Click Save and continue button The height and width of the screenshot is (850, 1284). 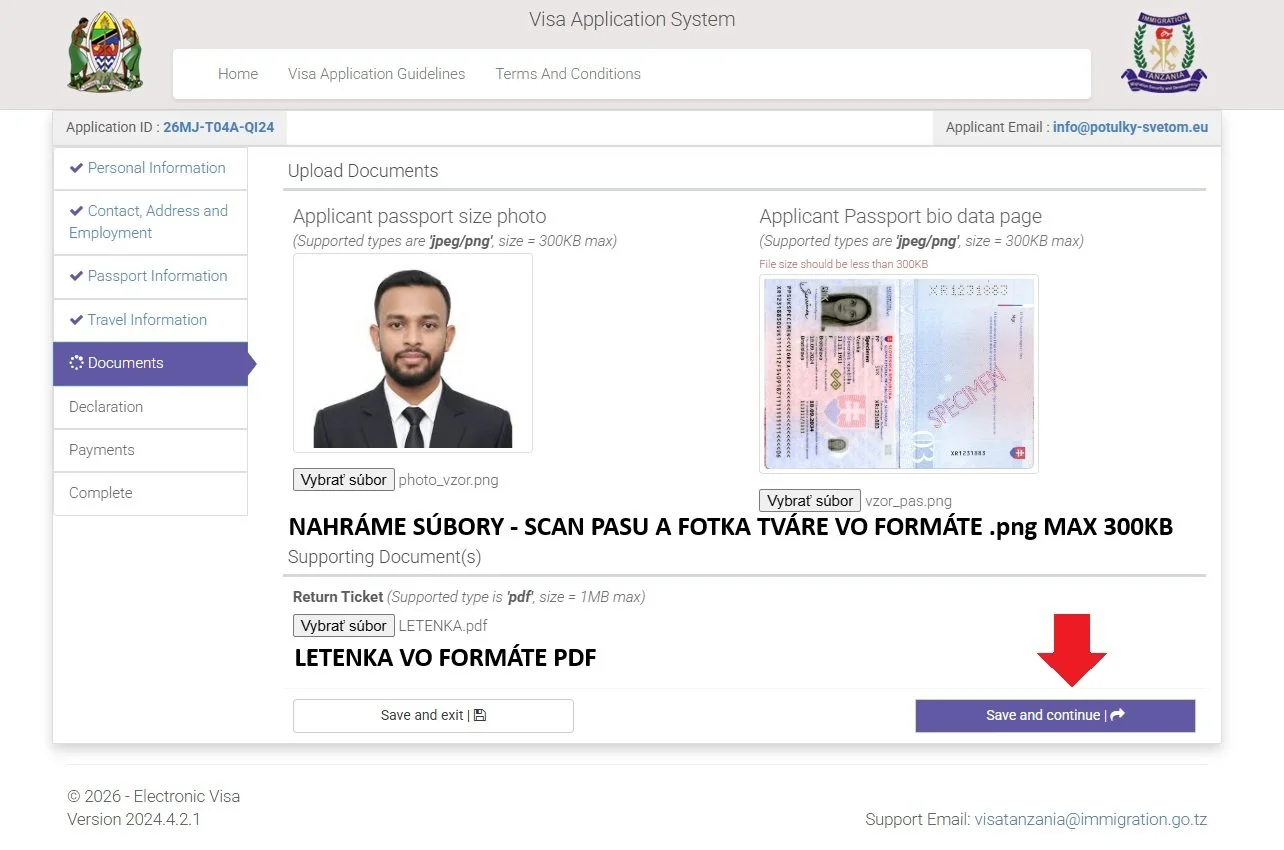1055,715
